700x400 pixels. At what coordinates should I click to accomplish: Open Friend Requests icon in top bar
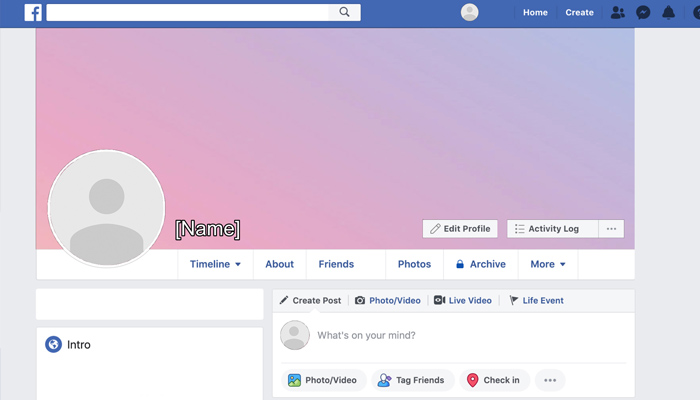coord(618,13)
